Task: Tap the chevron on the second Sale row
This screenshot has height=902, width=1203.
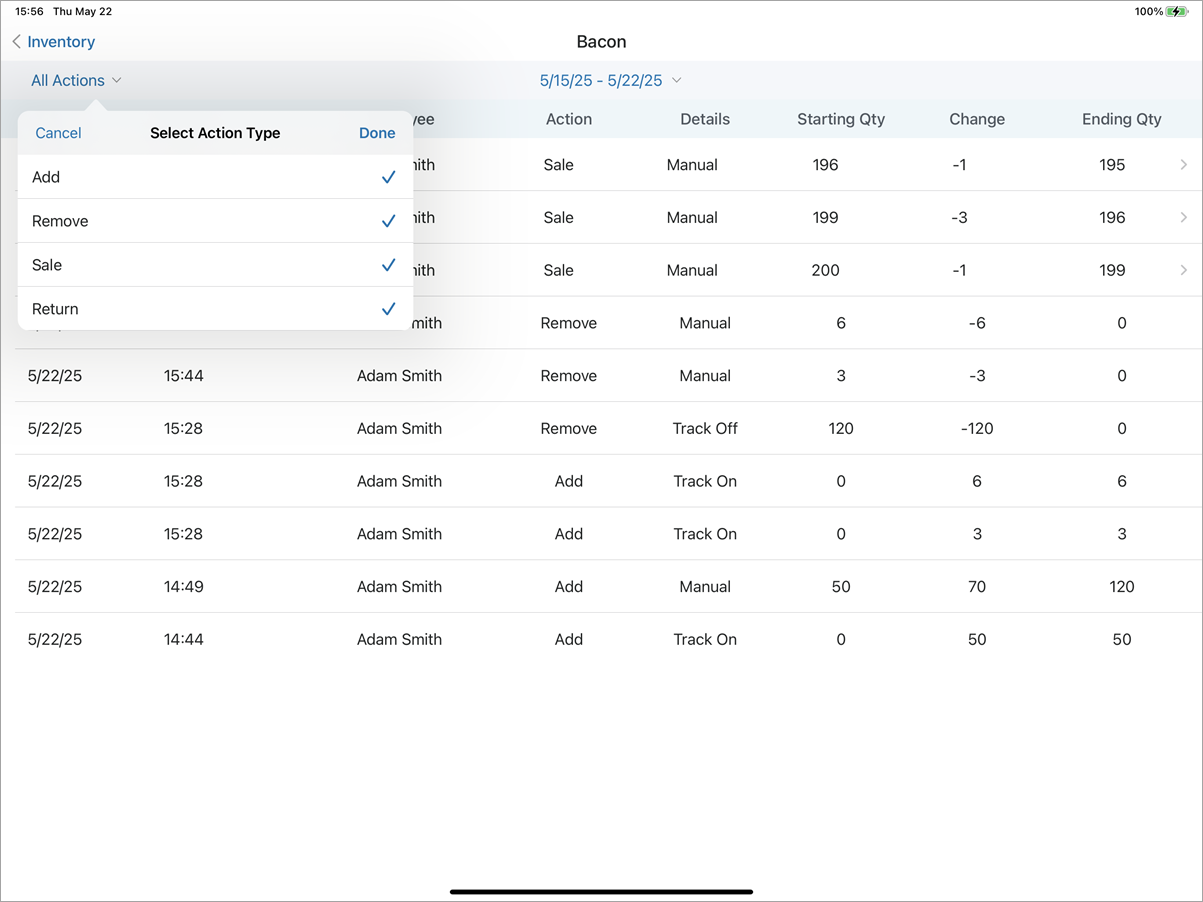Action: 1183,217
